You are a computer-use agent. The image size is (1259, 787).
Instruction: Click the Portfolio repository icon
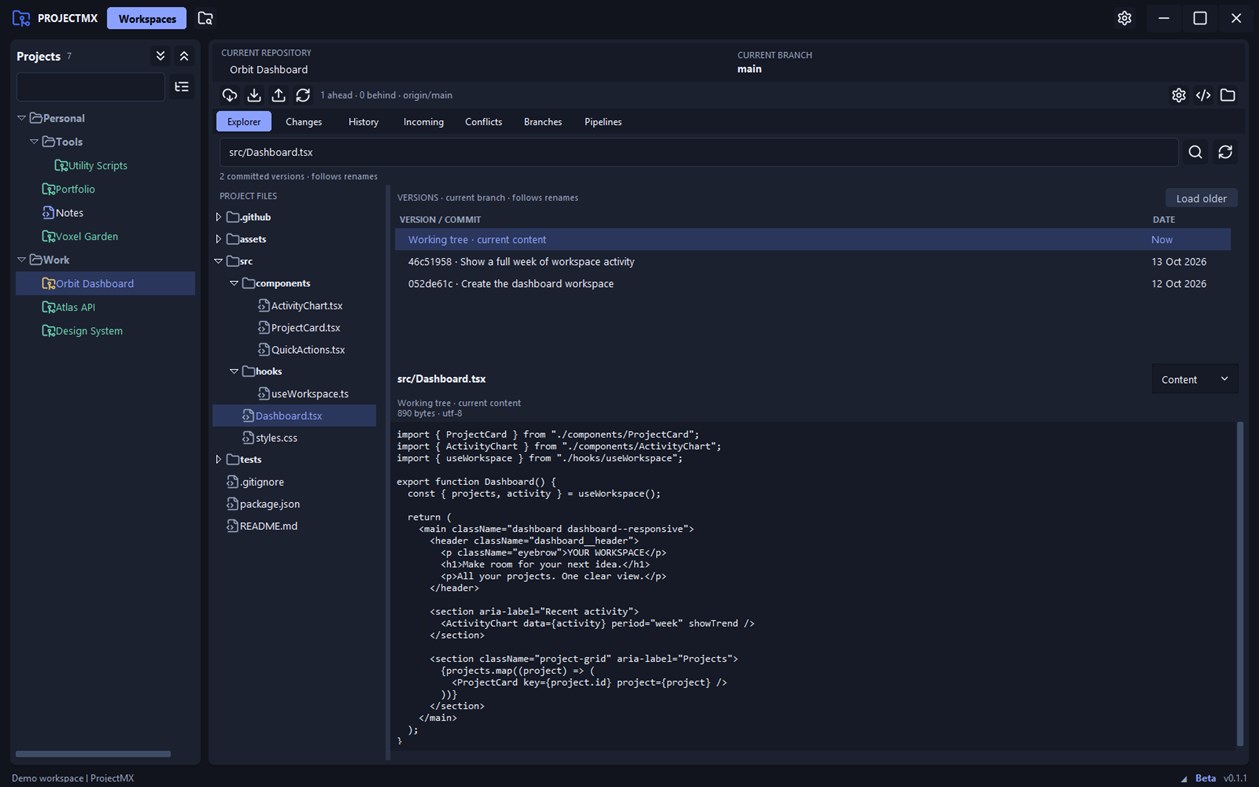coord(48,189)
